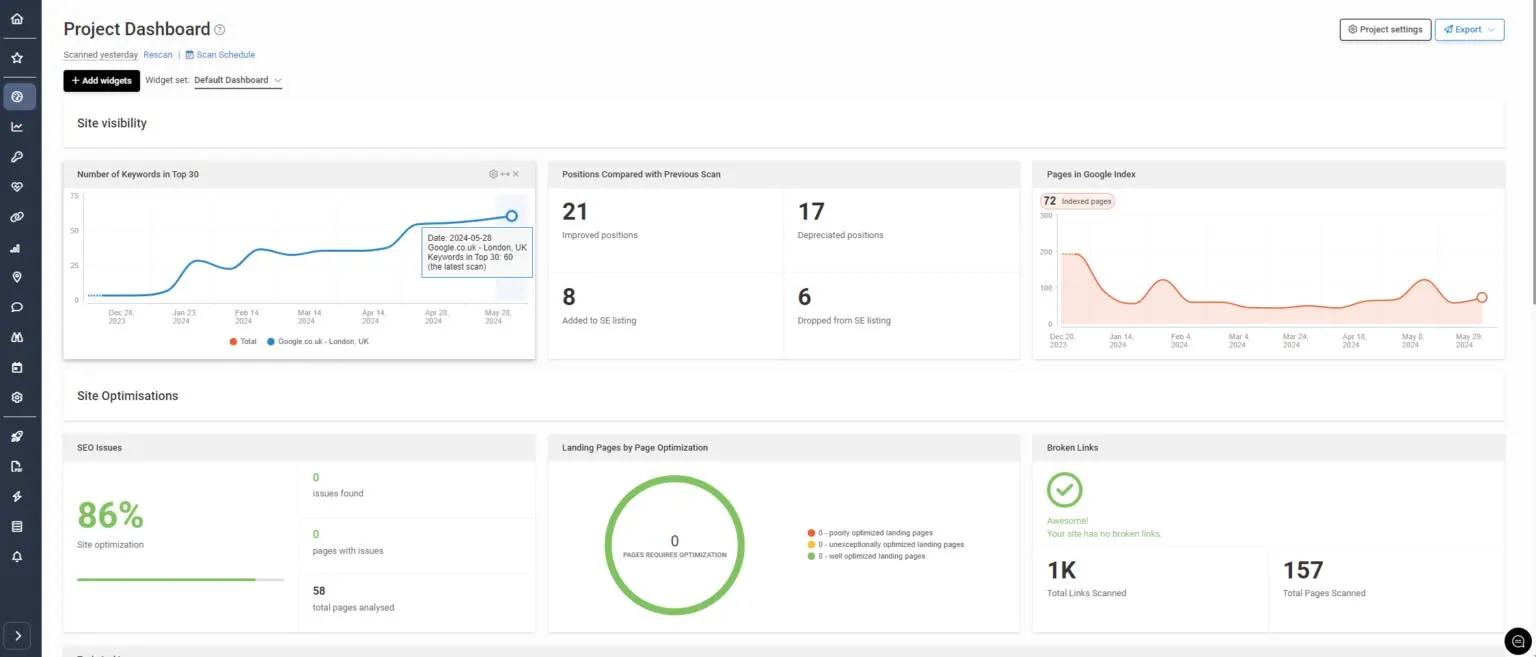Open the chain link icon in sidebar
This screenshot has height=657, width=1536.
coord(17,217)
